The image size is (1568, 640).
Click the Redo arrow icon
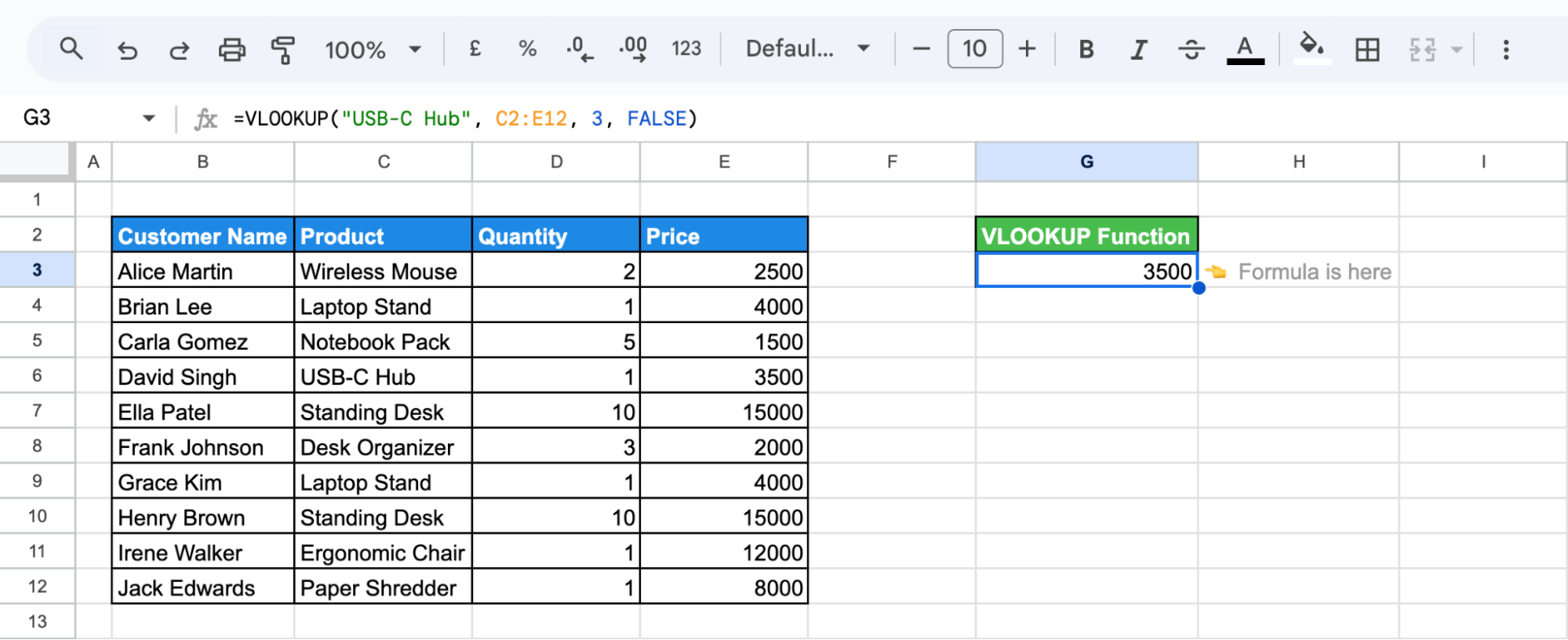pos(180,50)
